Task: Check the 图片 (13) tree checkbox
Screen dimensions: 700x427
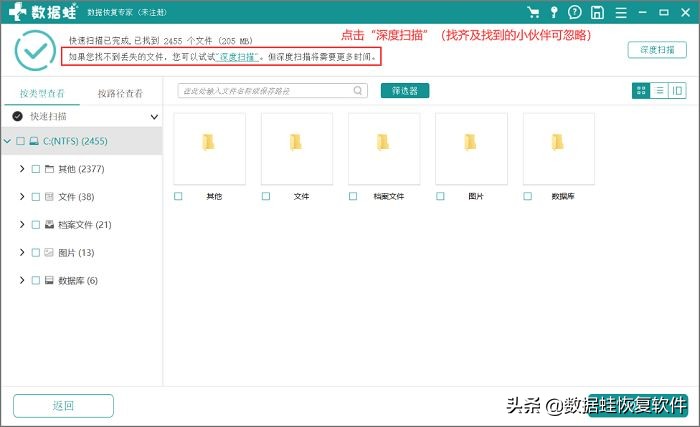Action: (36, 252)
